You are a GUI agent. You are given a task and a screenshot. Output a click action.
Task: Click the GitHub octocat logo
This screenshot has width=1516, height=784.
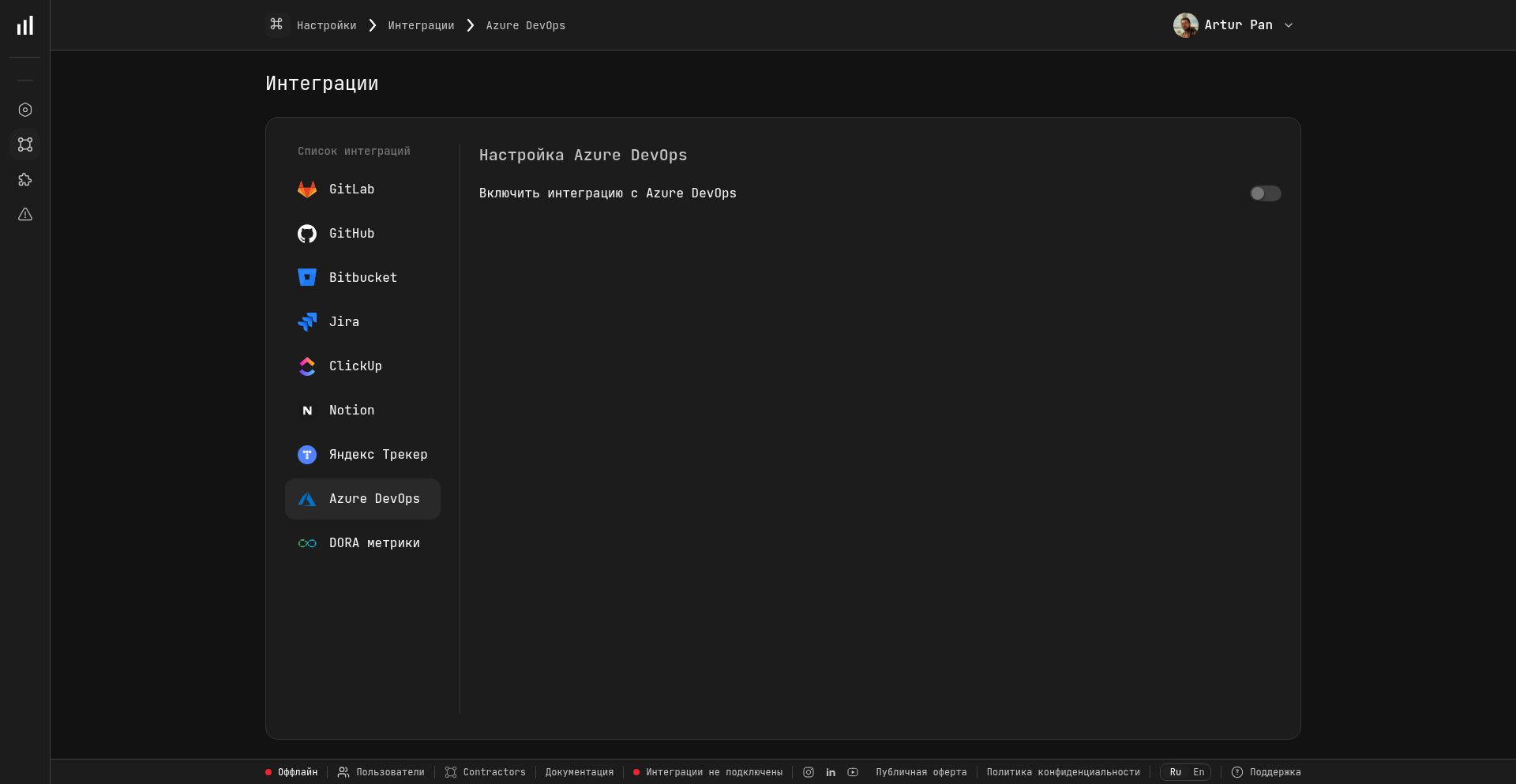coord(307,234)
